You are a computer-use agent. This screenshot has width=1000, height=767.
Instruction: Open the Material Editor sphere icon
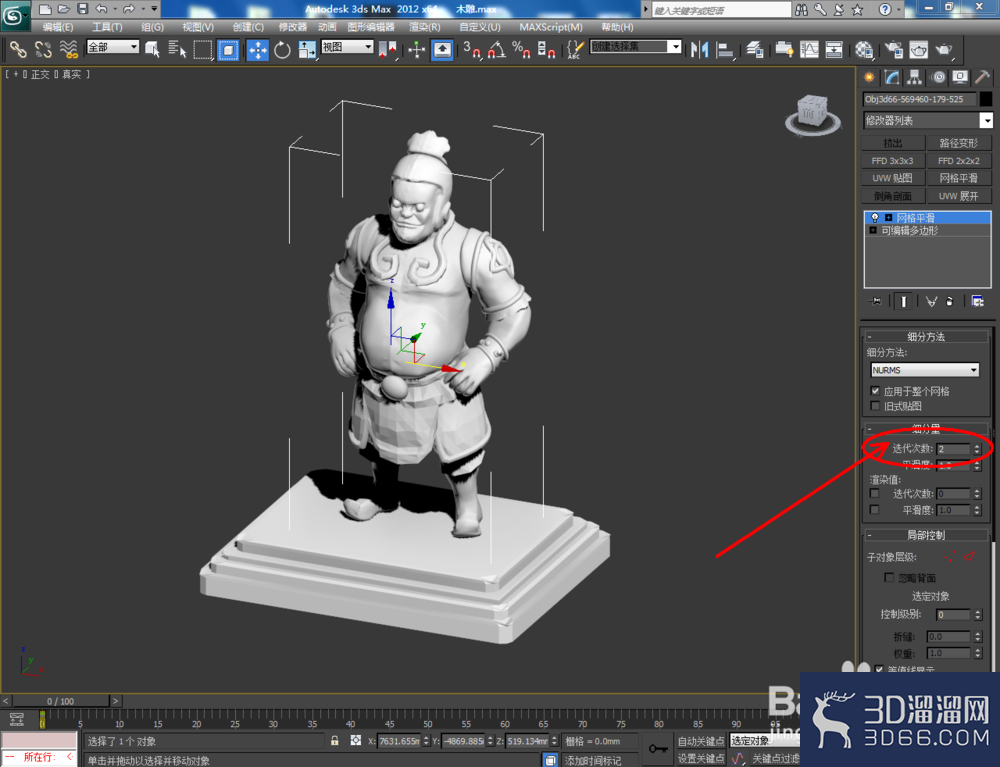pyautogui.click(x=864, y=49)
